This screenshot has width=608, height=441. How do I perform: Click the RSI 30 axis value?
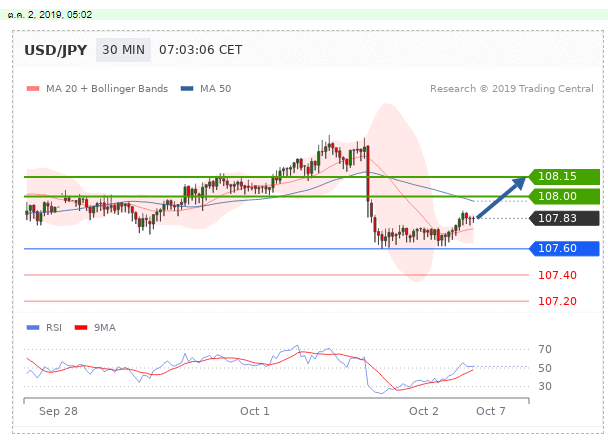click(x=545, y=386)
